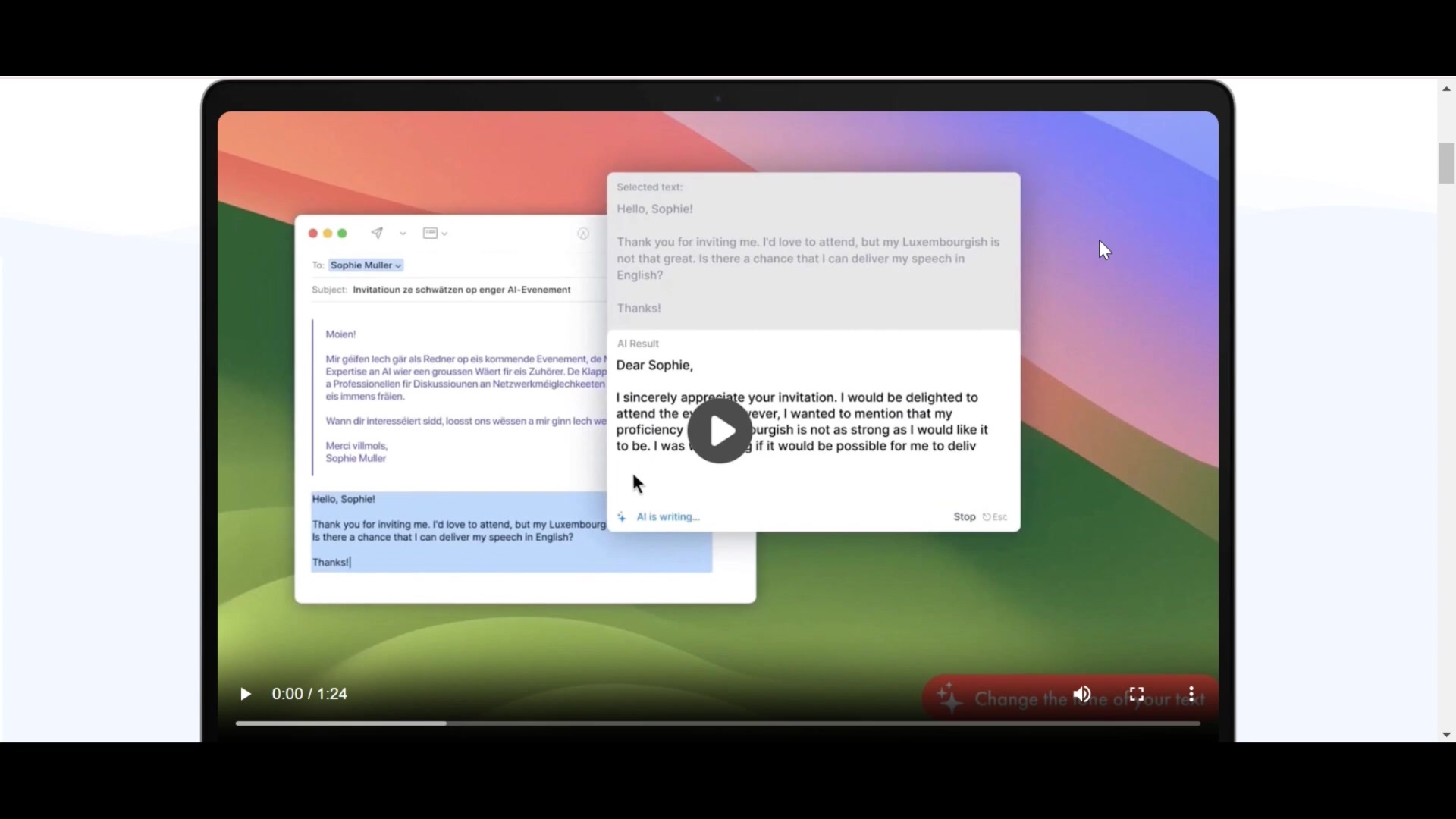
Task: Click the 'AI Result' label in popup
Action: 638,344
